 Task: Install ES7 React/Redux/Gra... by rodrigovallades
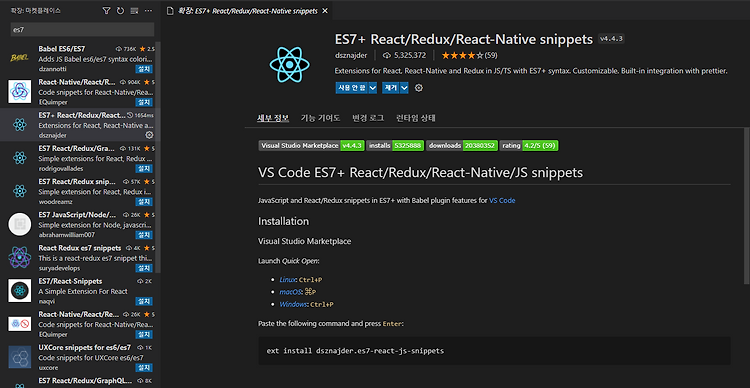(144, 168)
